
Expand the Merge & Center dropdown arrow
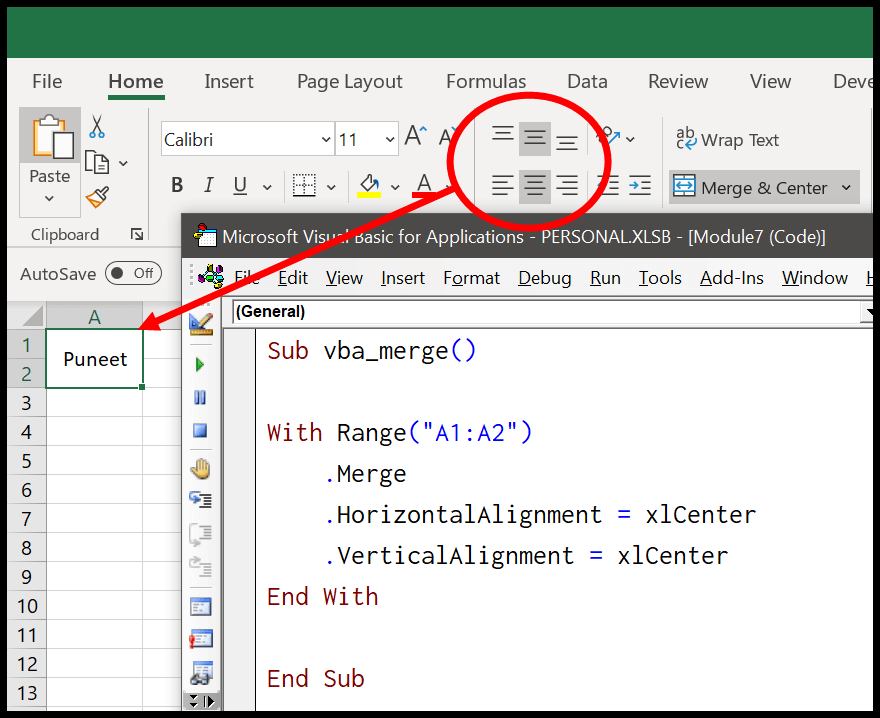(846, 187)
